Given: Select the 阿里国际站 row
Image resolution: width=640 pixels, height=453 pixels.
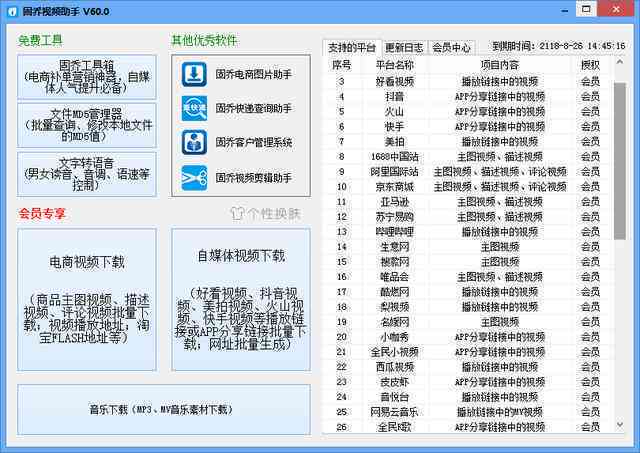Looking at the screenshot, I should tap(467, 172).
